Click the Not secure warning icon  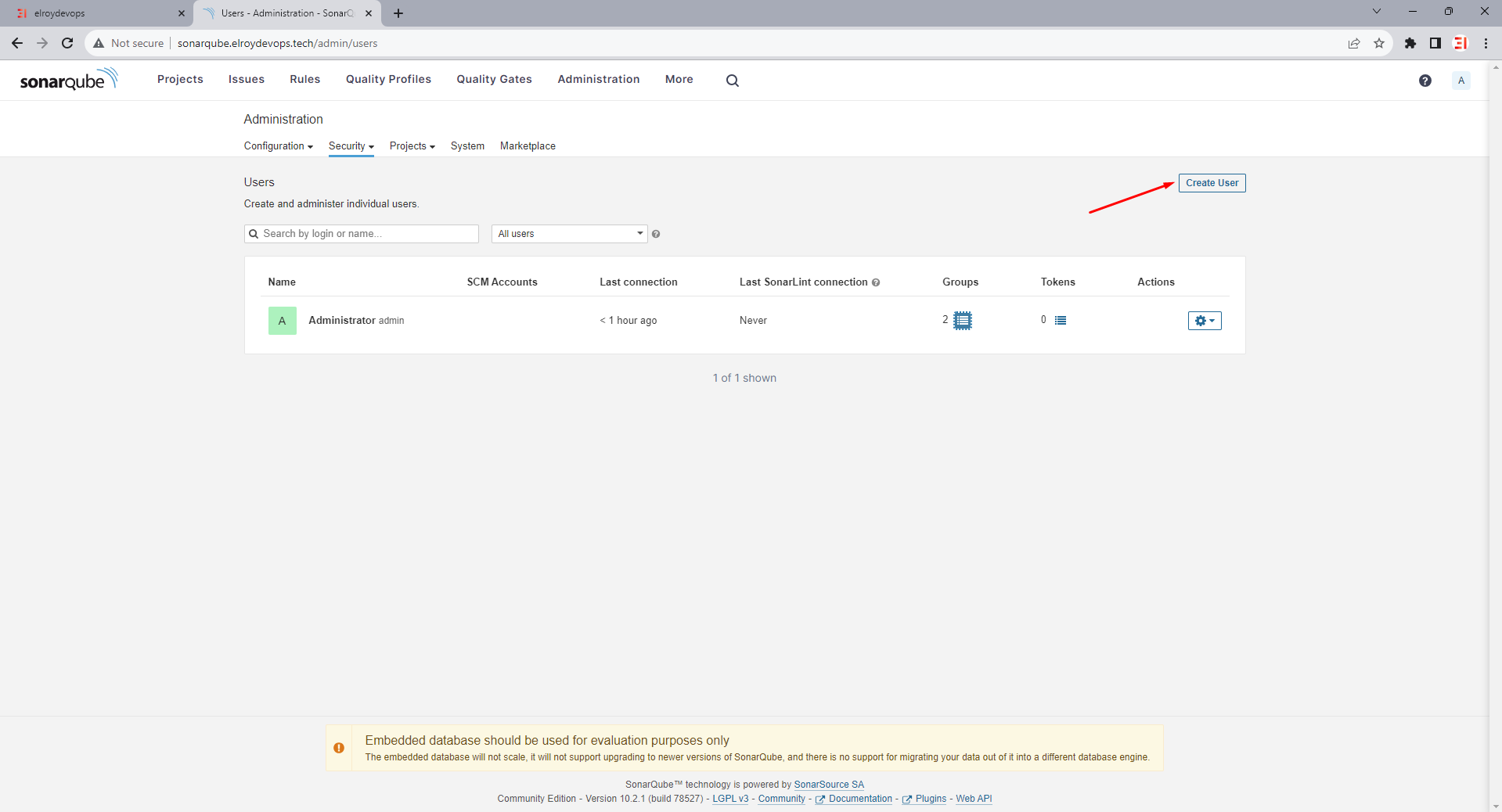99,43
